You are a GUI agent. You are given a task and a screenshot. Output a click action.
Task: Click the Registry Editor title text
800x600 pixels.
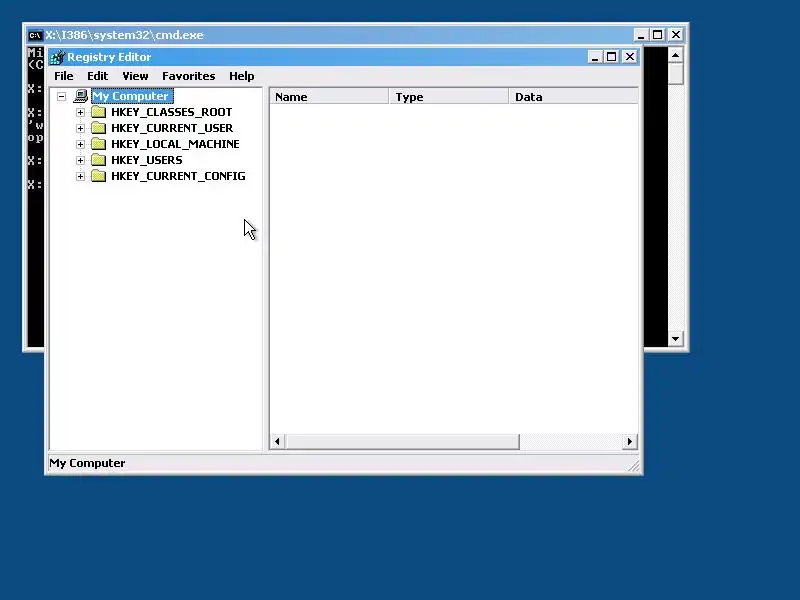point(109,57)
